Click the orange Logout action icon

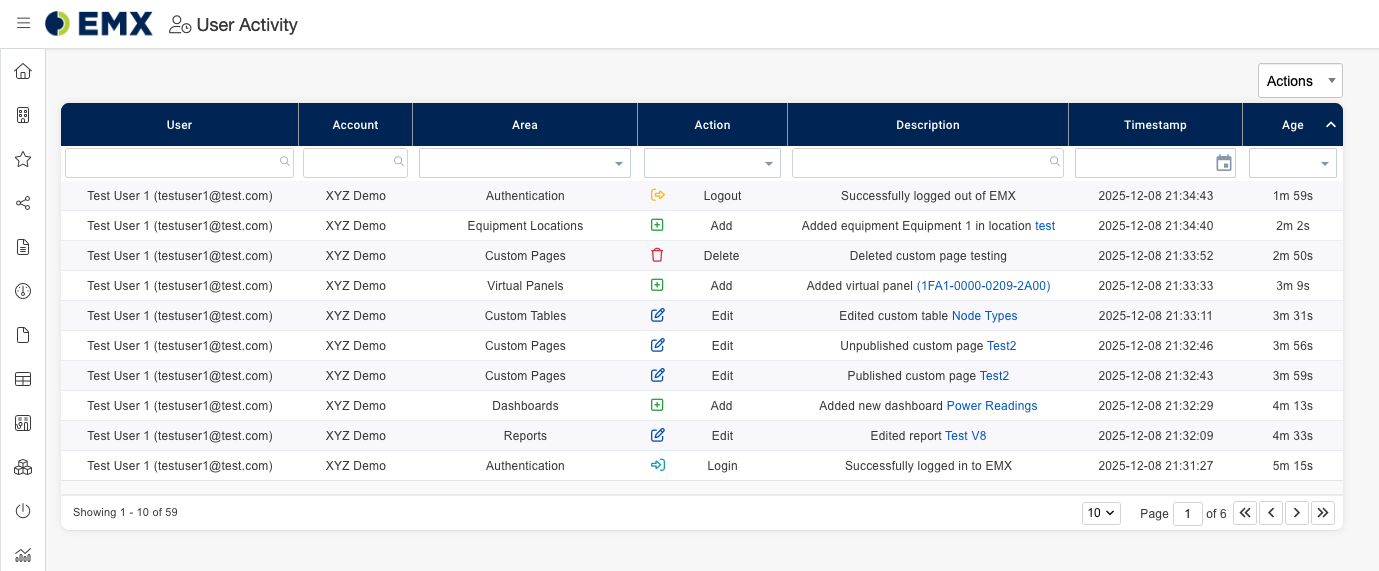657,196
